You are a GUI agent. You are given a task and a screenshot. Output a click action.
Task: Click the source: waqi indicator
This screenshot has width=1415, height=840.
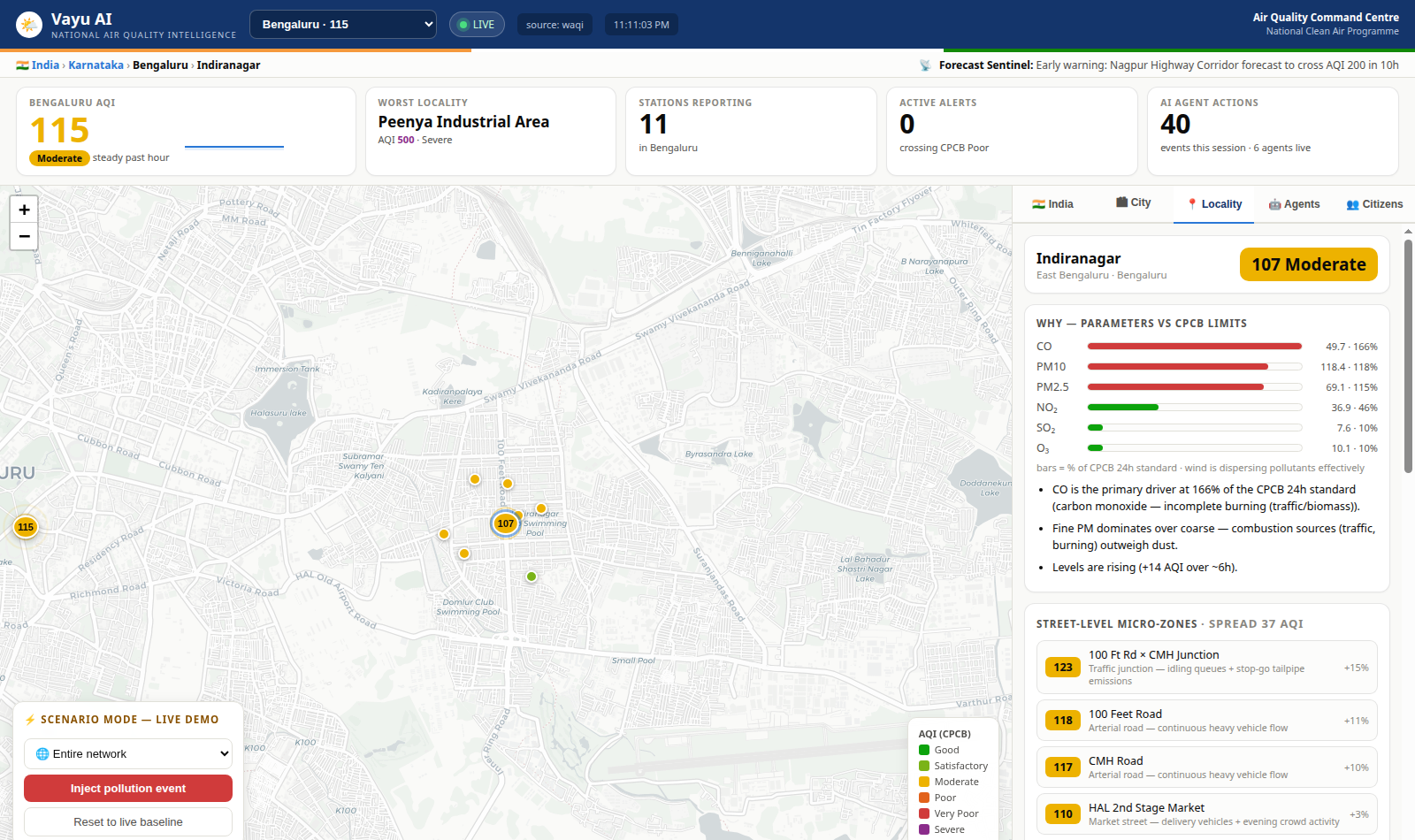(x=555, y=25)
